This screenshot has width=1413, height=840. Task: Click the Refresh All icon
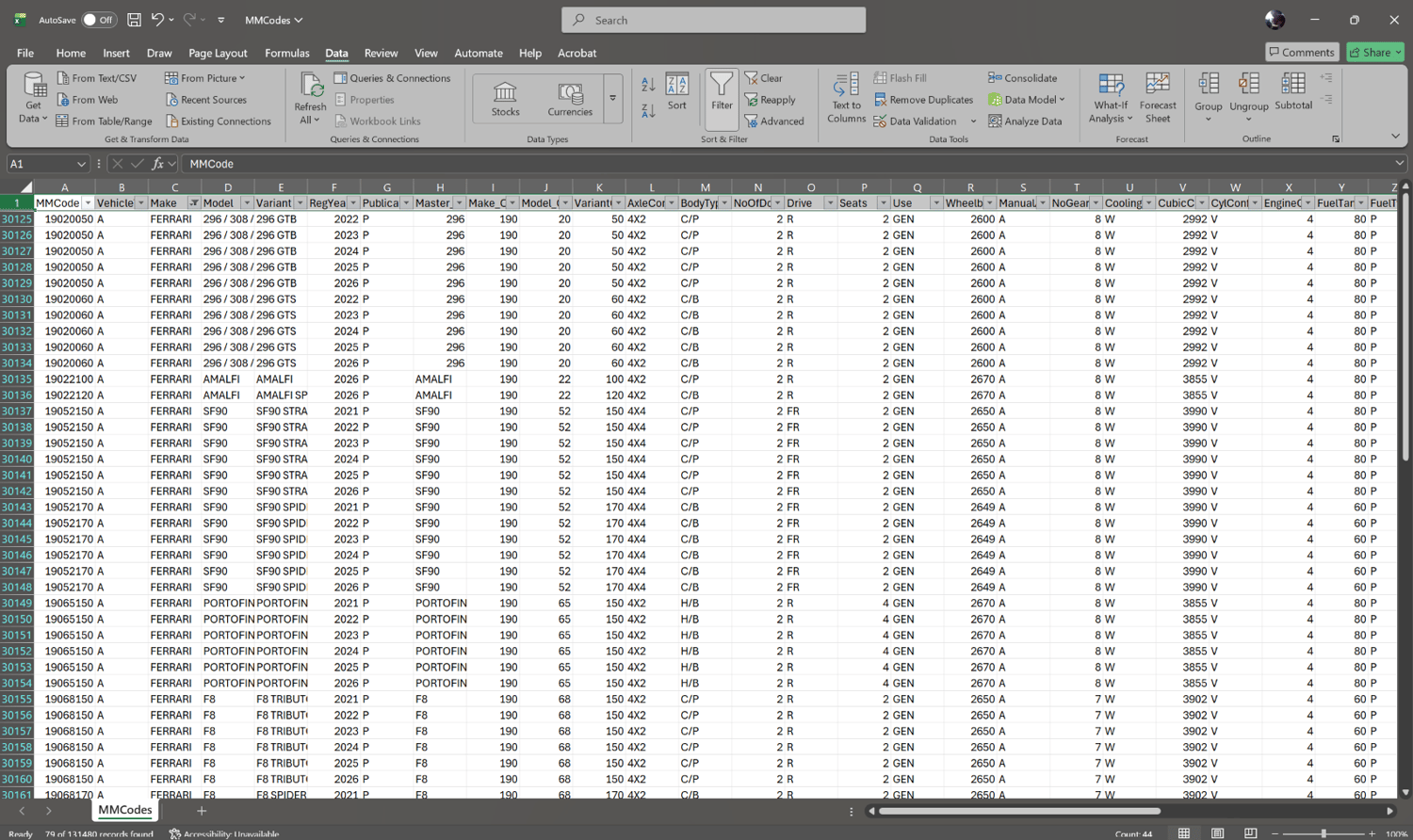[x=310, y=87]
